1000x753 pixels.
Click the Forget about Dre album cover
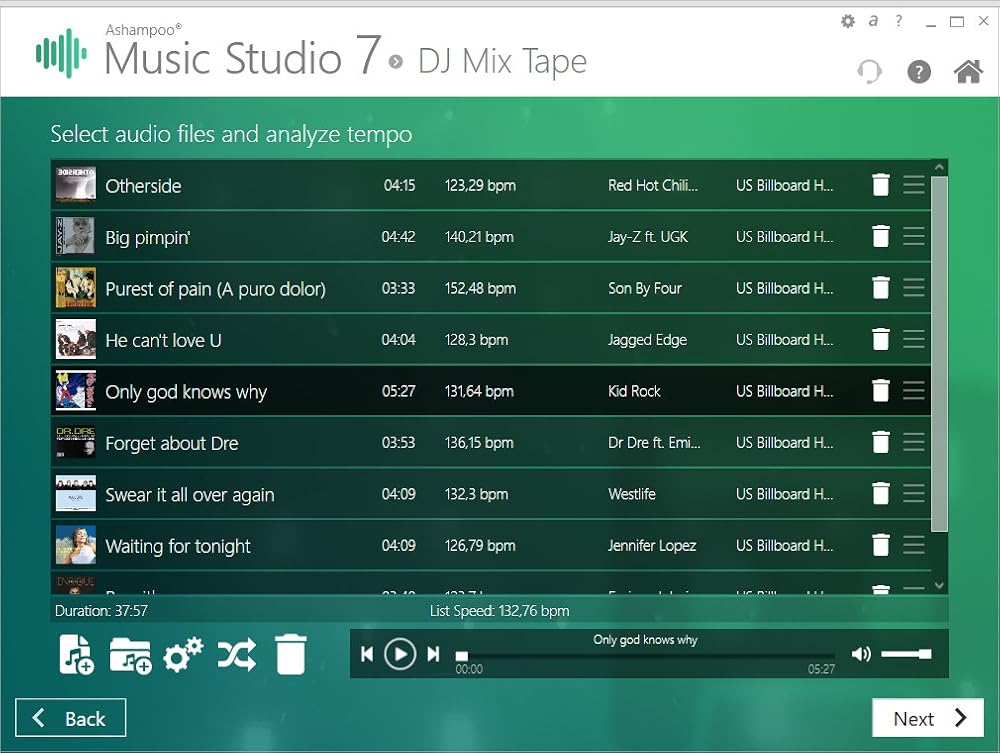coord(76,442)
